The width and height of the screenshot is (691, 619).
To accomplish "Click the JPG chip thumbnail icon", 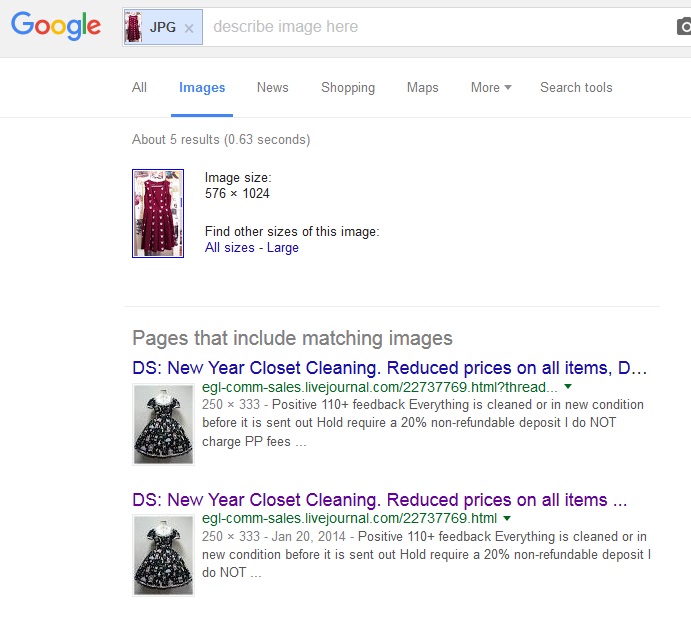I will pyautogui.click(x=133, y=28).
